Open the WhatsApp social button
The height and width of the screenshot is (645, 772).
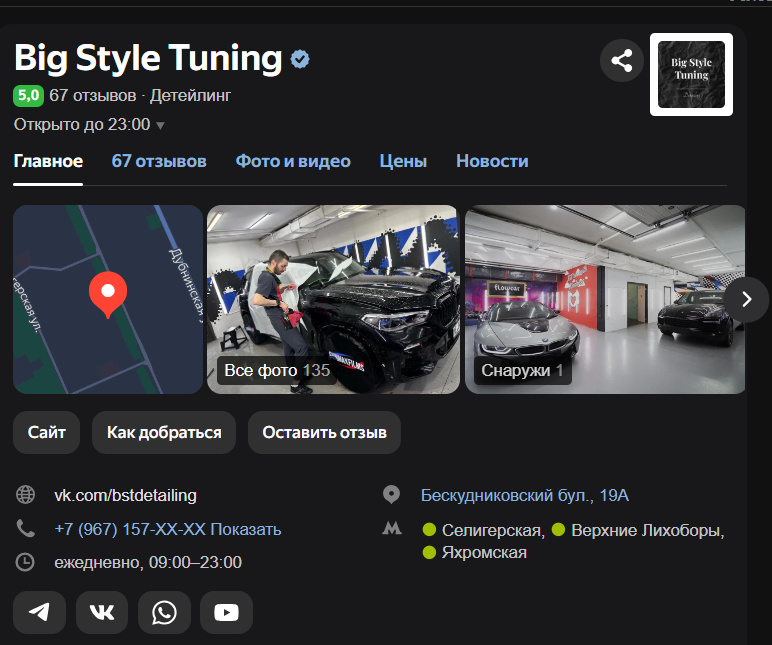tap(164, 613)
